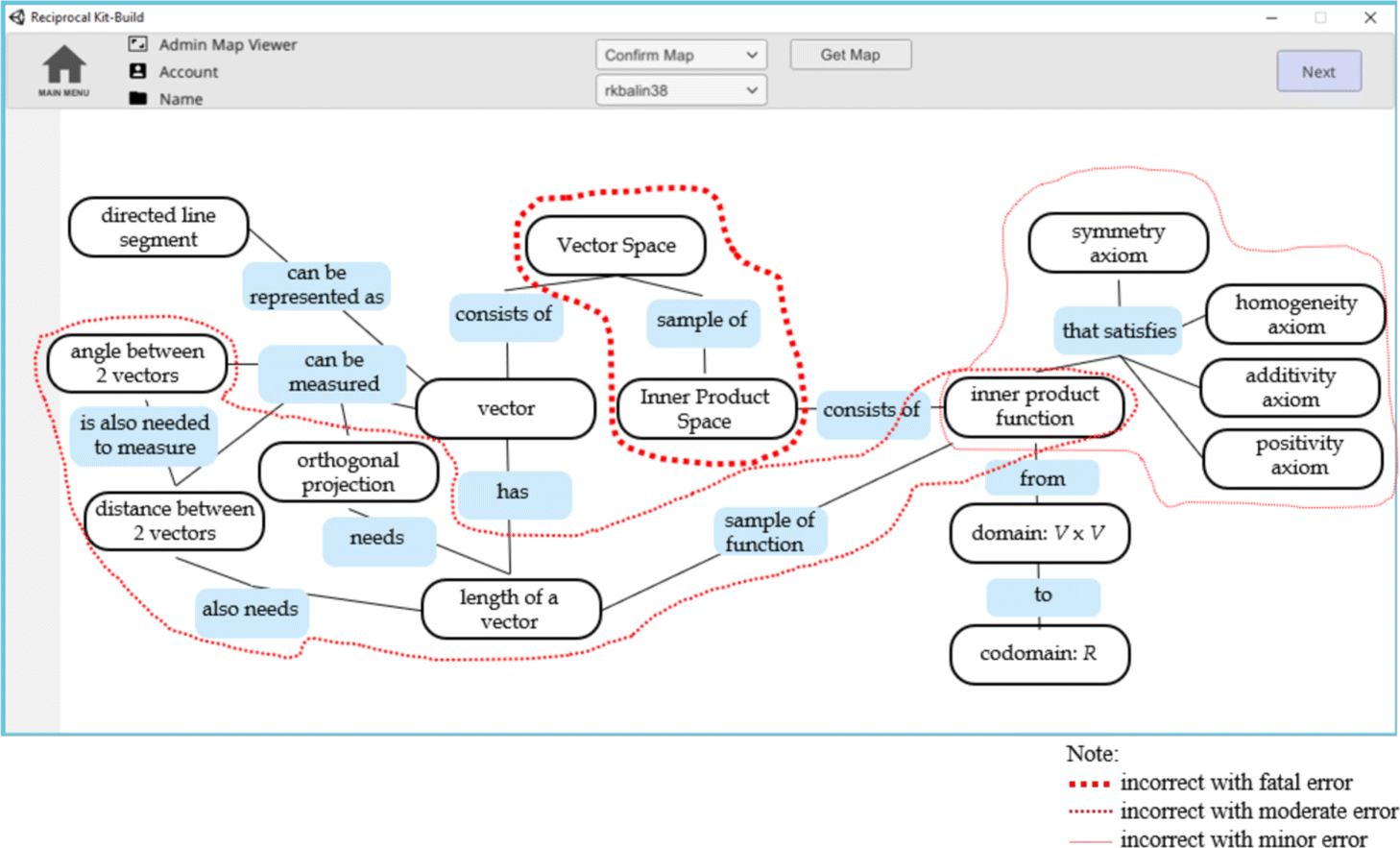Close the Reciprocal Kit-Build window

[1370, 17]
